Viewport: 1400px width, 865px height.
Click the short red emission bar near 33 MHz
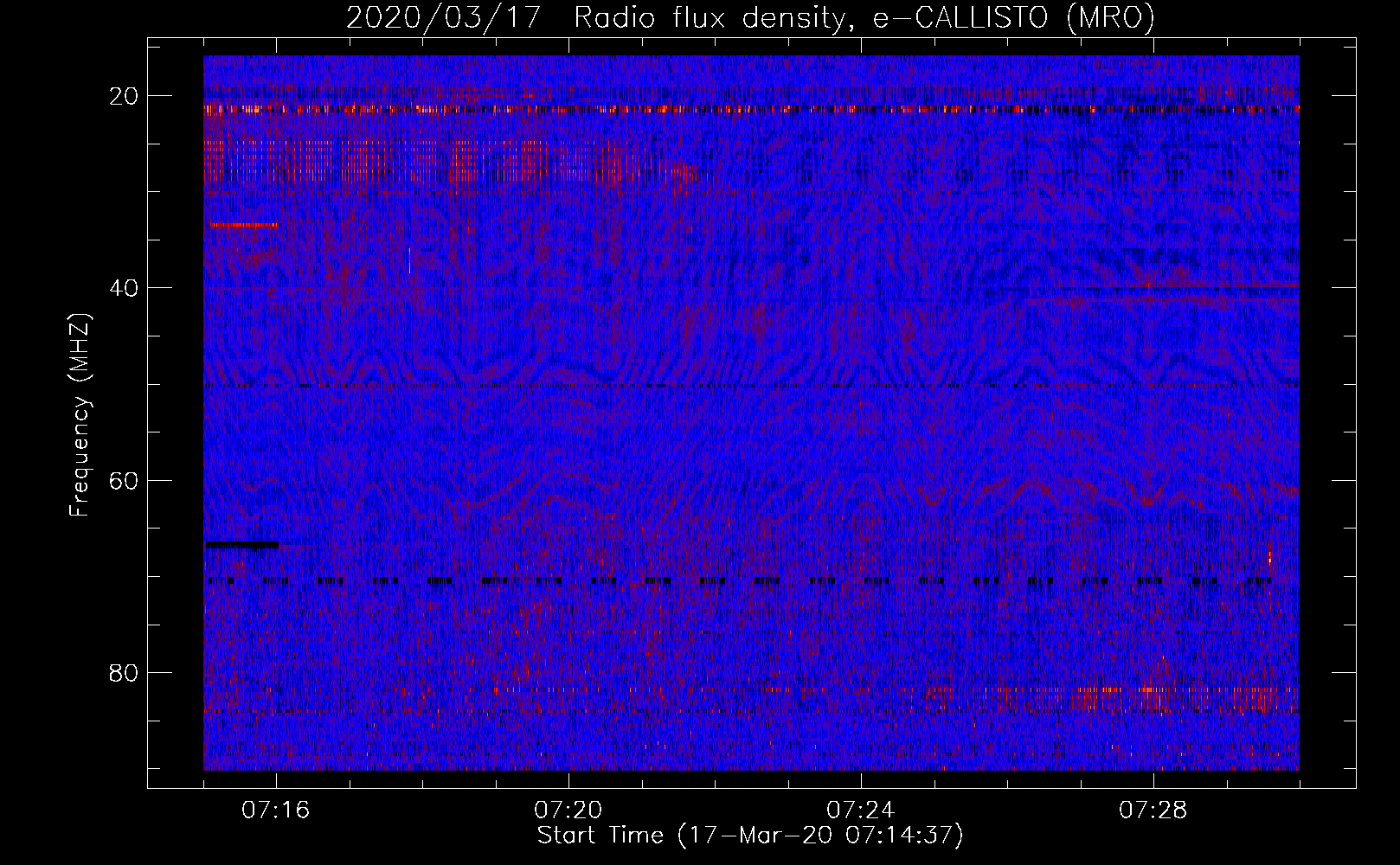(x=243, y=225)
